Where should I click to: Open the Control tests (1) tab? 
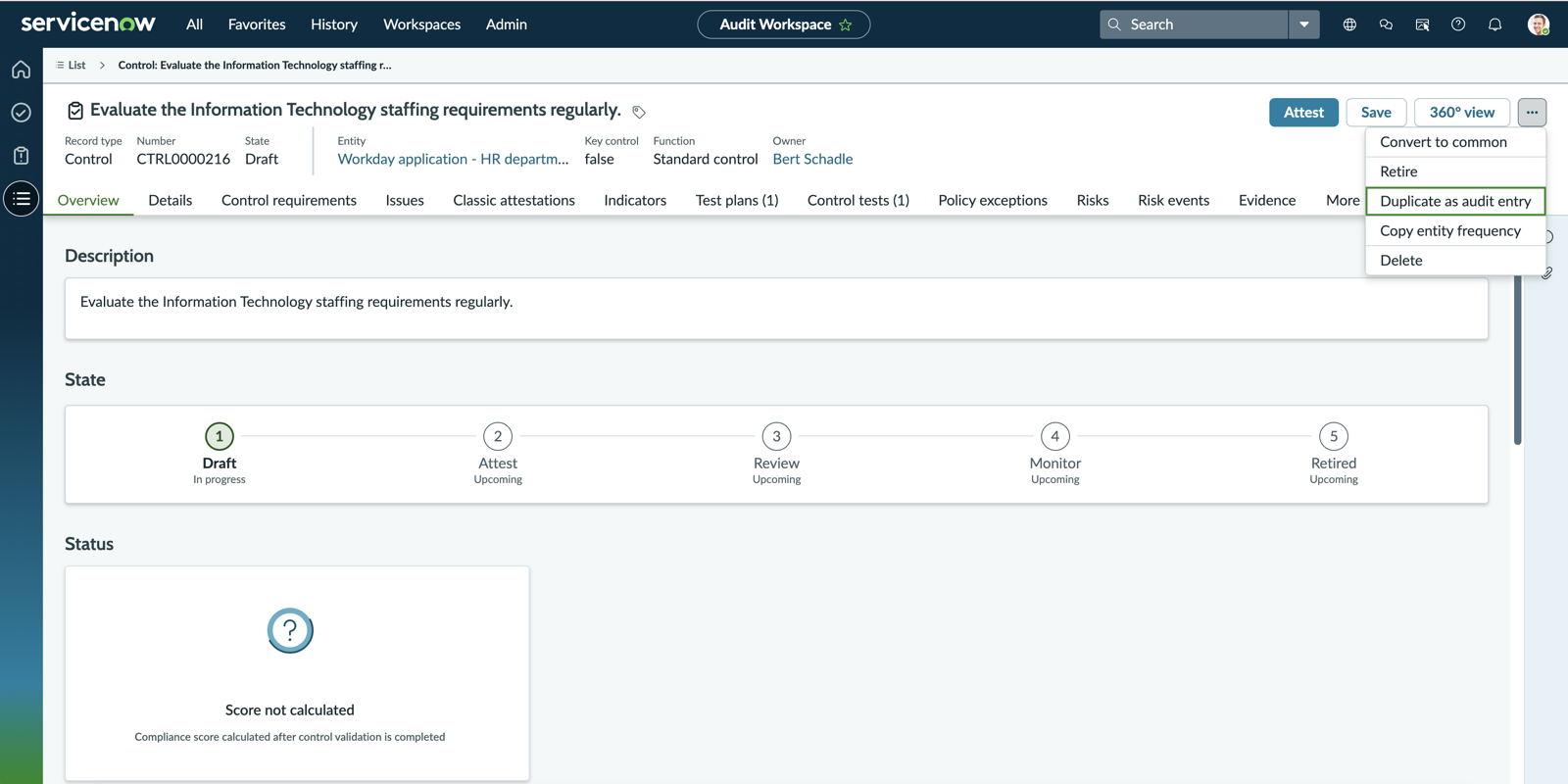click(858, 200)
